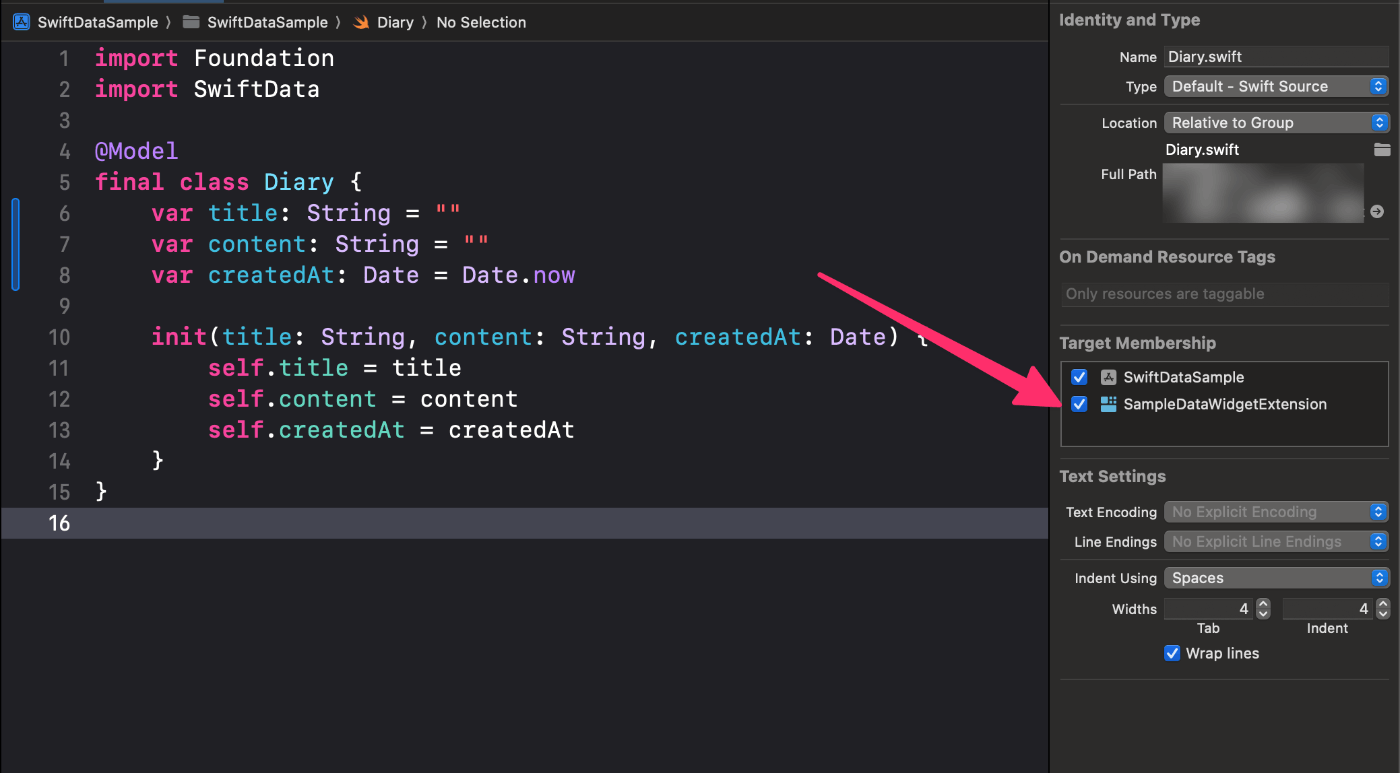The width and height of the screenshot is (1400, 773).
Task: Open the Text Encoding dropdown
Action: point(1276,512)
